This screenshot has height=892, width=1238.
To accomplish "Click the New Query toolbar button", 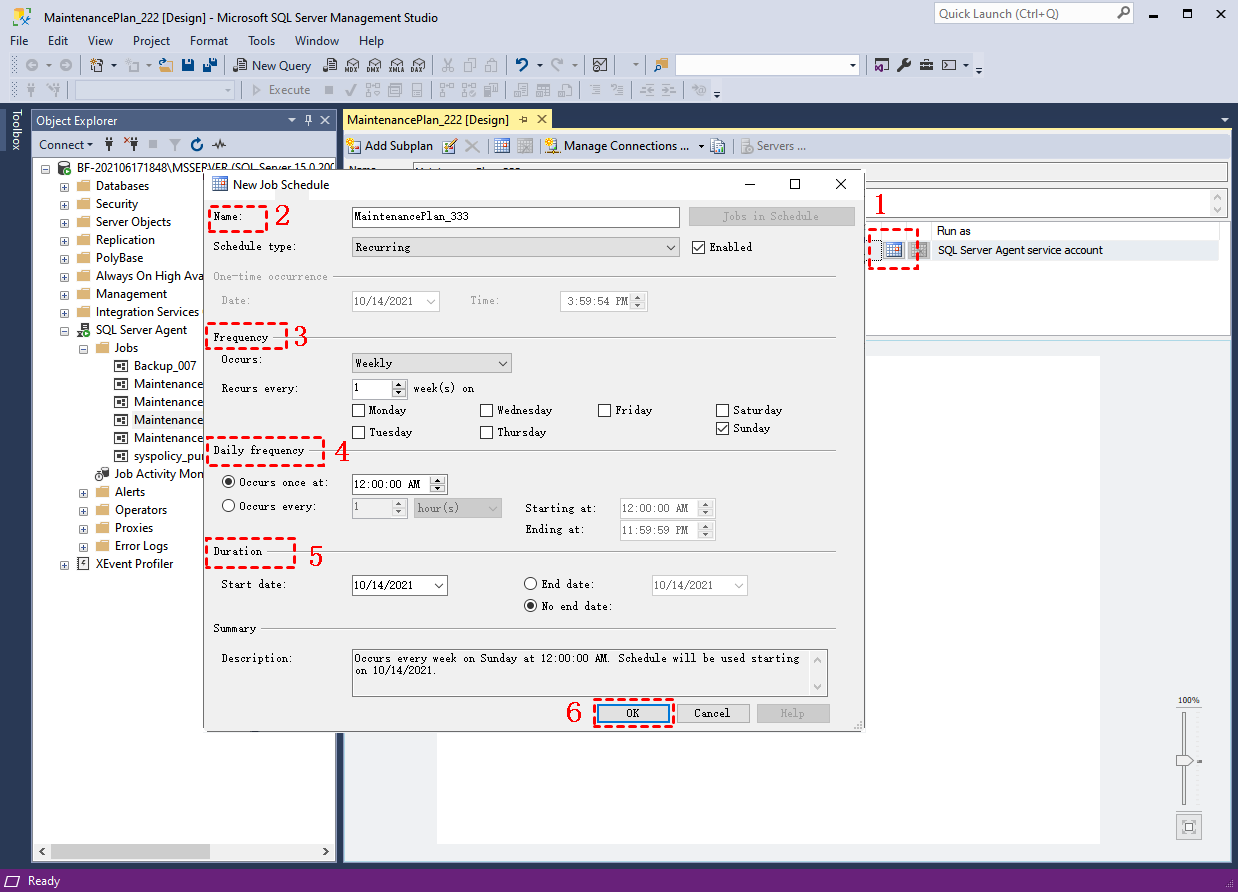I will click(273, 65).
